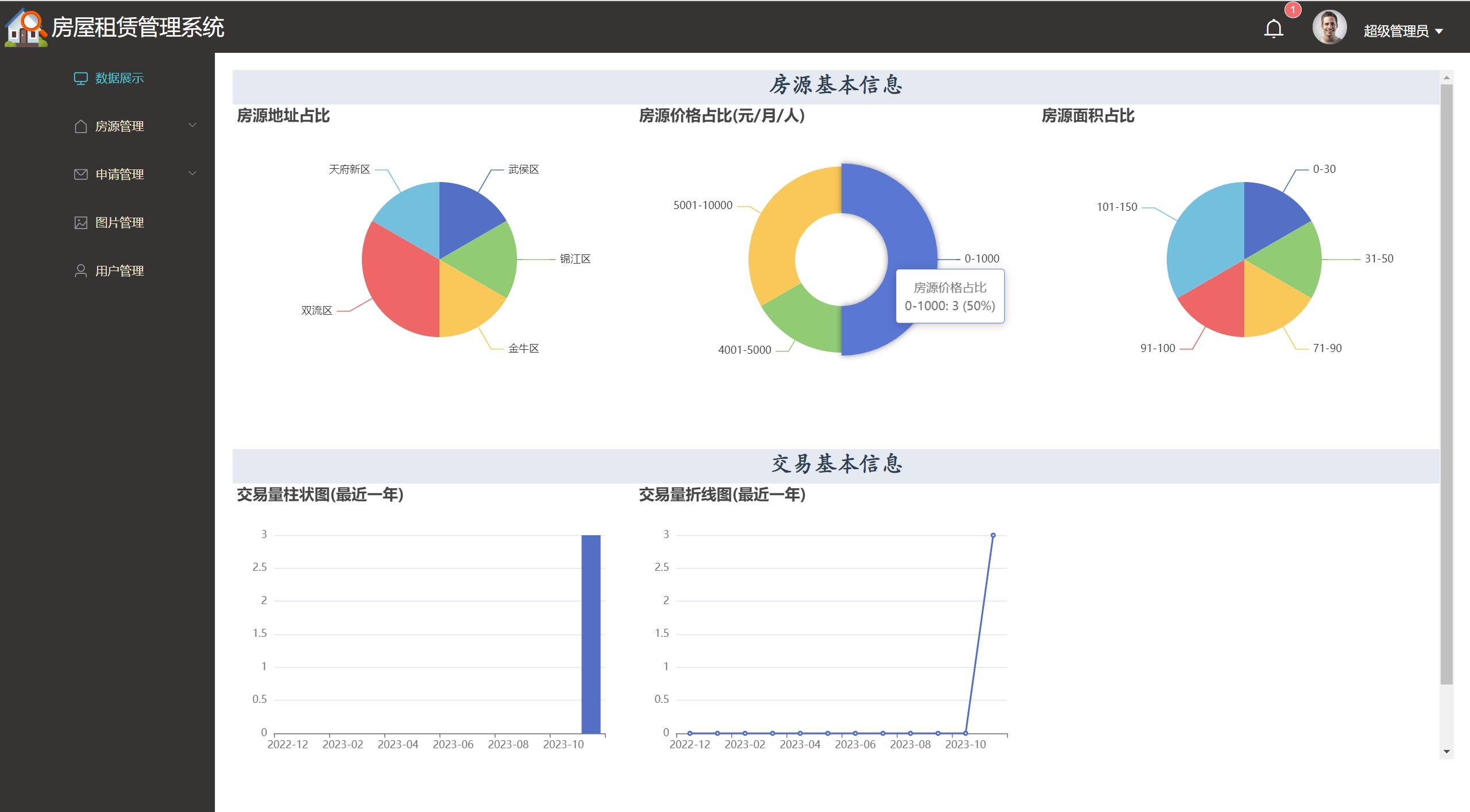Viewport: 1470px width, 812px height.
Task: Open the 超级管理员 dropdown menu
Action: coord(1403,31)
